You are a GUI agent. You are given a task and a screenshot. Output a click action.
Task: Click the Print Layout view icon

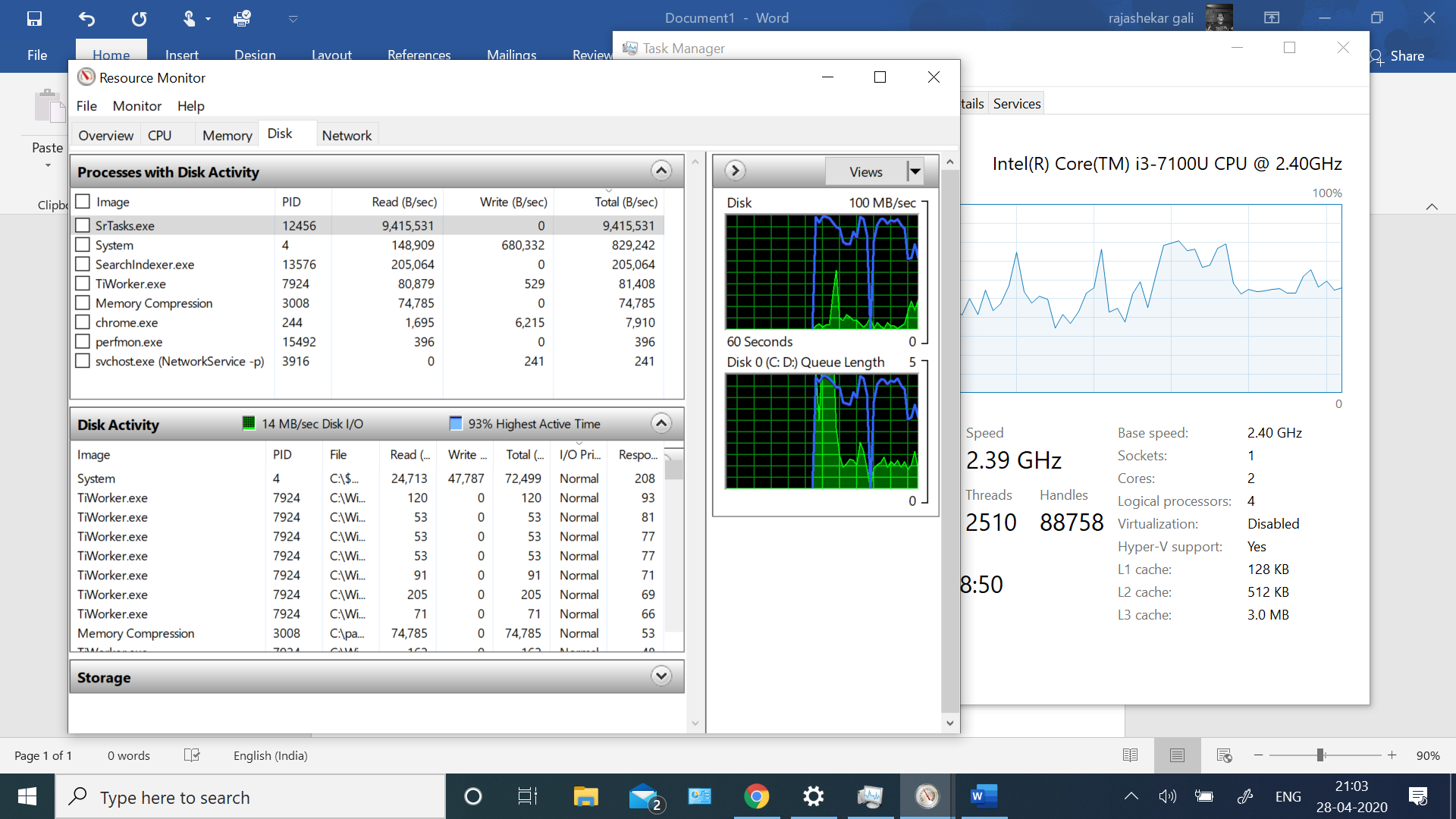(x=1177, y=755)
